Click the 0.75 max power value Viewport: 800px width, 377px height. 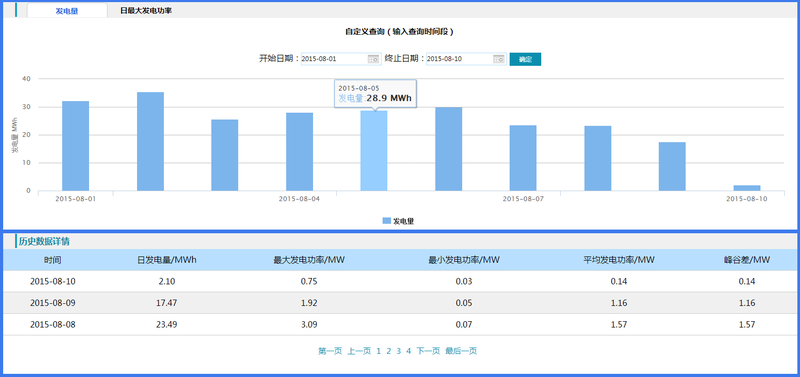click(x=309, y=281)
